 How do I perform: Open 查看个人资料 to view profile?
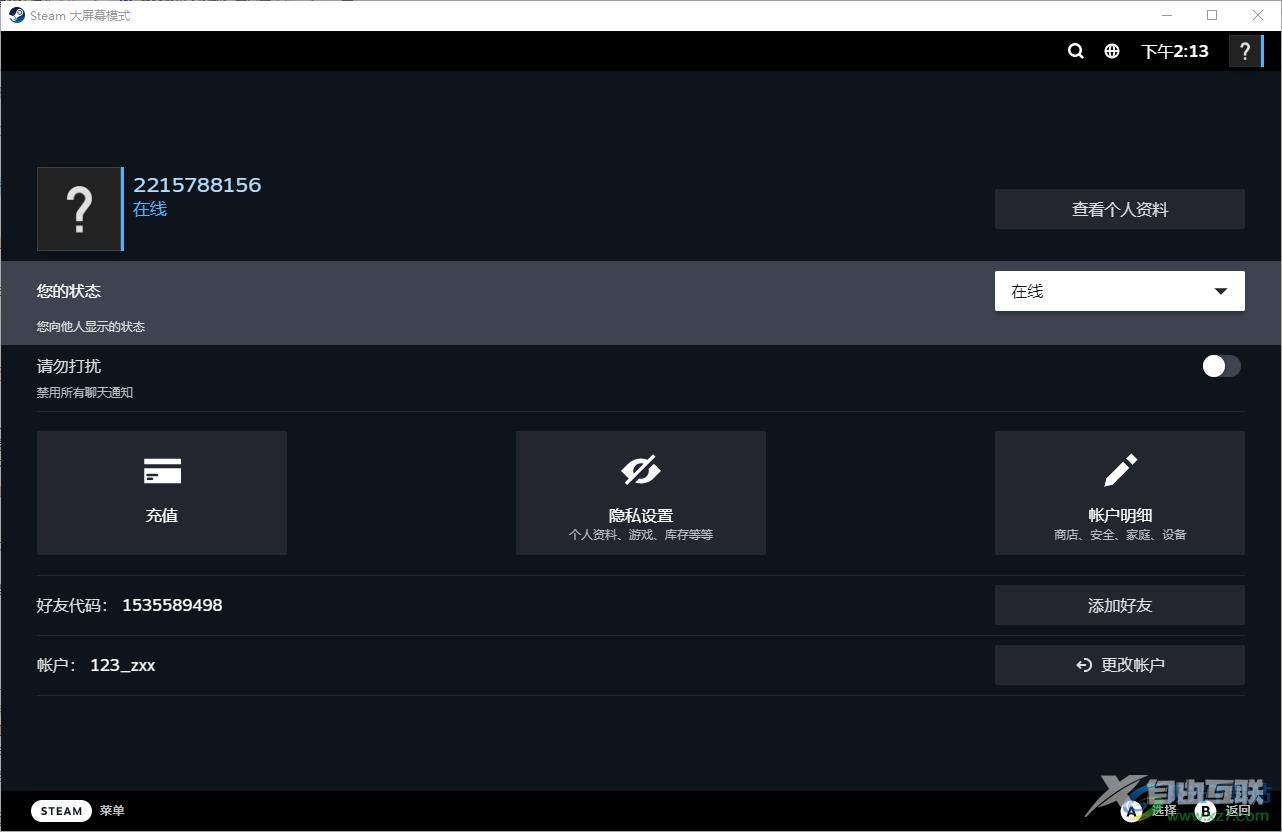[x=1120, y=209]
